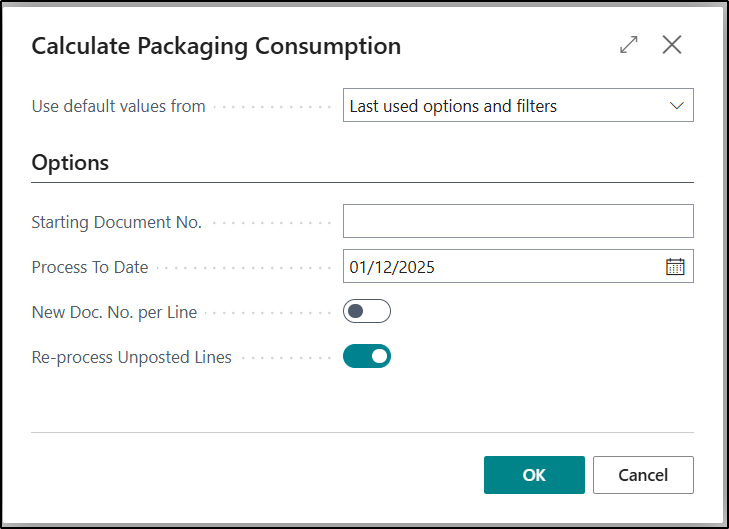Click the 'Use default values from' label
Viewport: 729px width, 529px height.
point(119,106)
